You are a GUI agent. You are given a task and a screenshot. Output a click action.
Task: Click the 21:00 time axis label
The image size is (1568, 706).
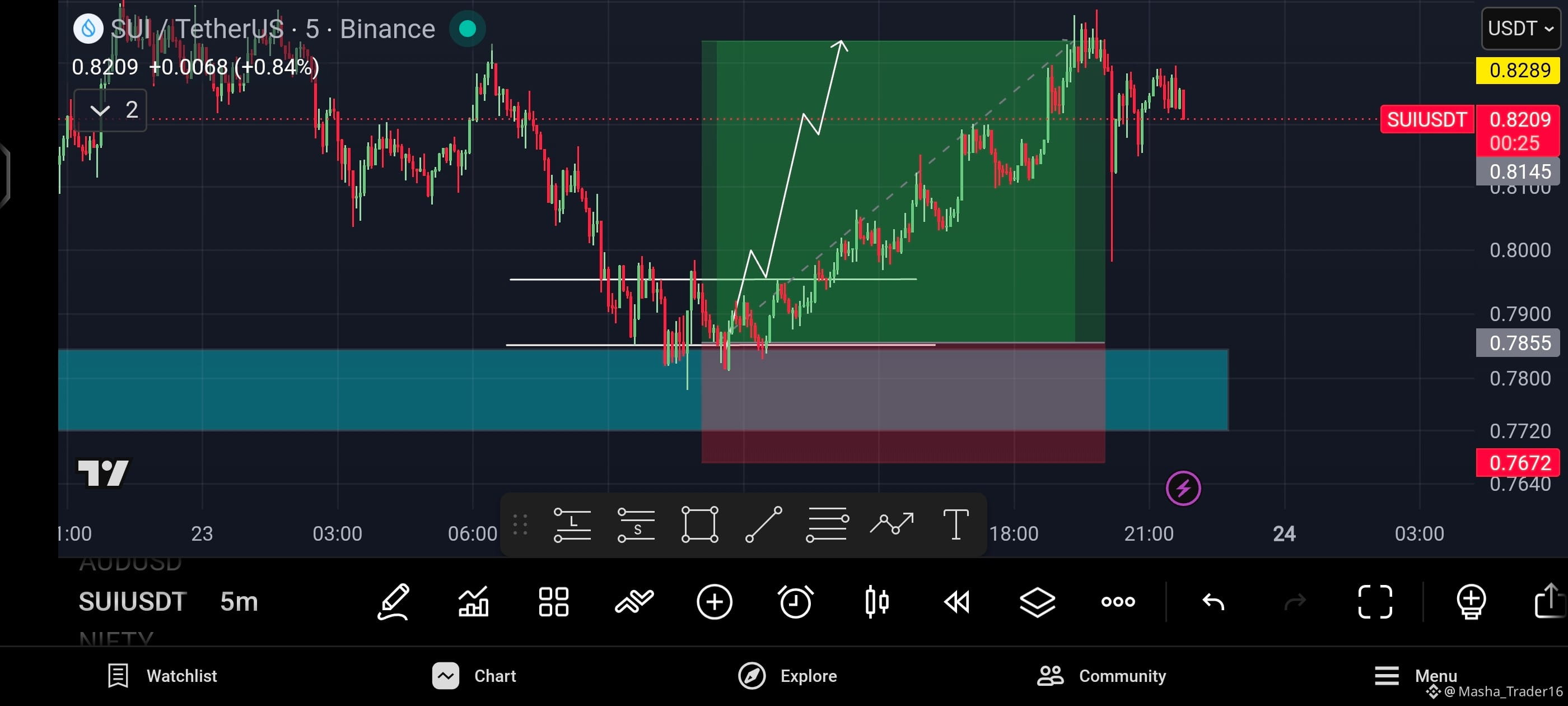click(1149, 534)
